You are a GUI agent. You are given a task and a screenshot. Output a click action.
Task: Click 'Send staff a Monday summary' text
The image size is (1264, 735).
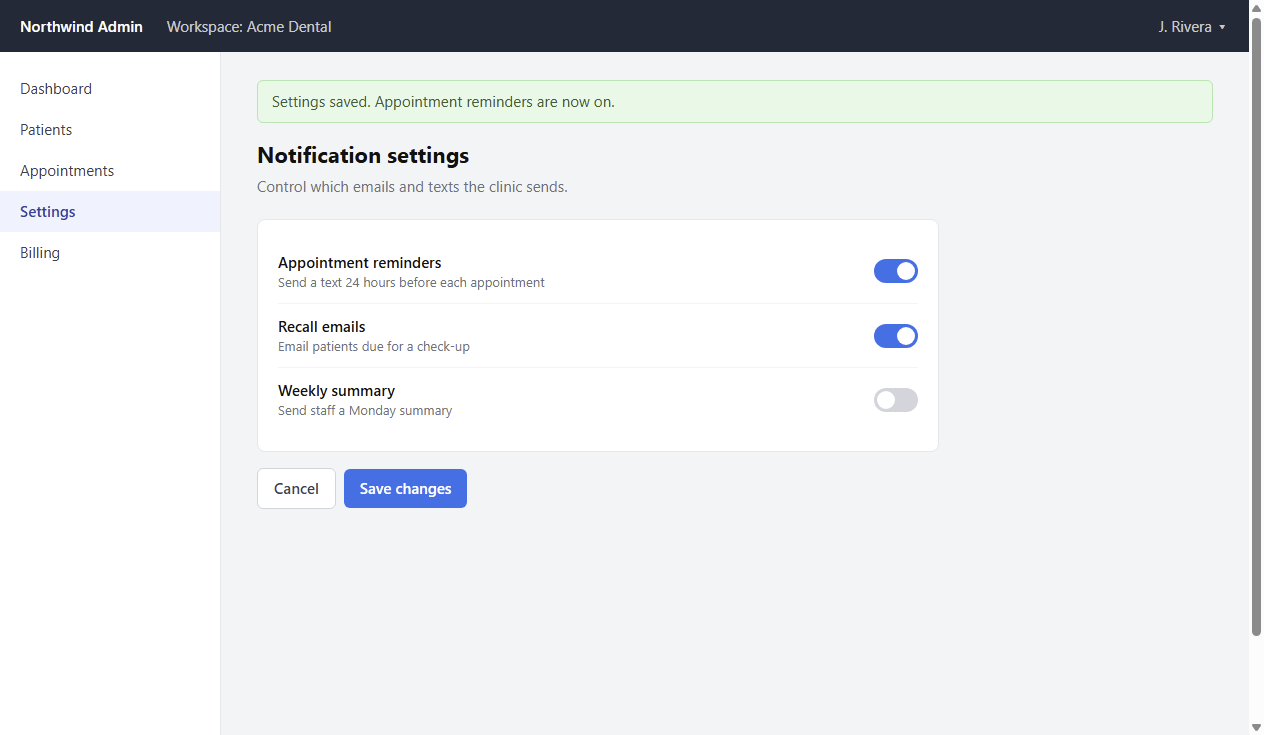365,411
